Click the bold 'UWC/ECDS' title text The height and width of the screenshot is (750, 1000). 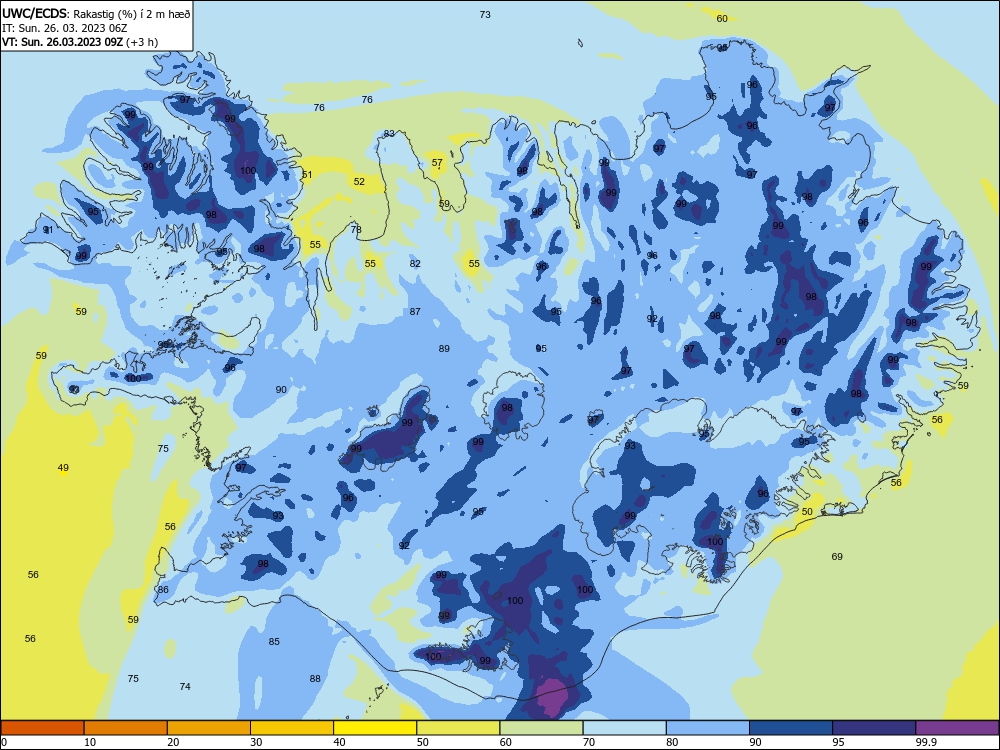click(x=34, y=13)
